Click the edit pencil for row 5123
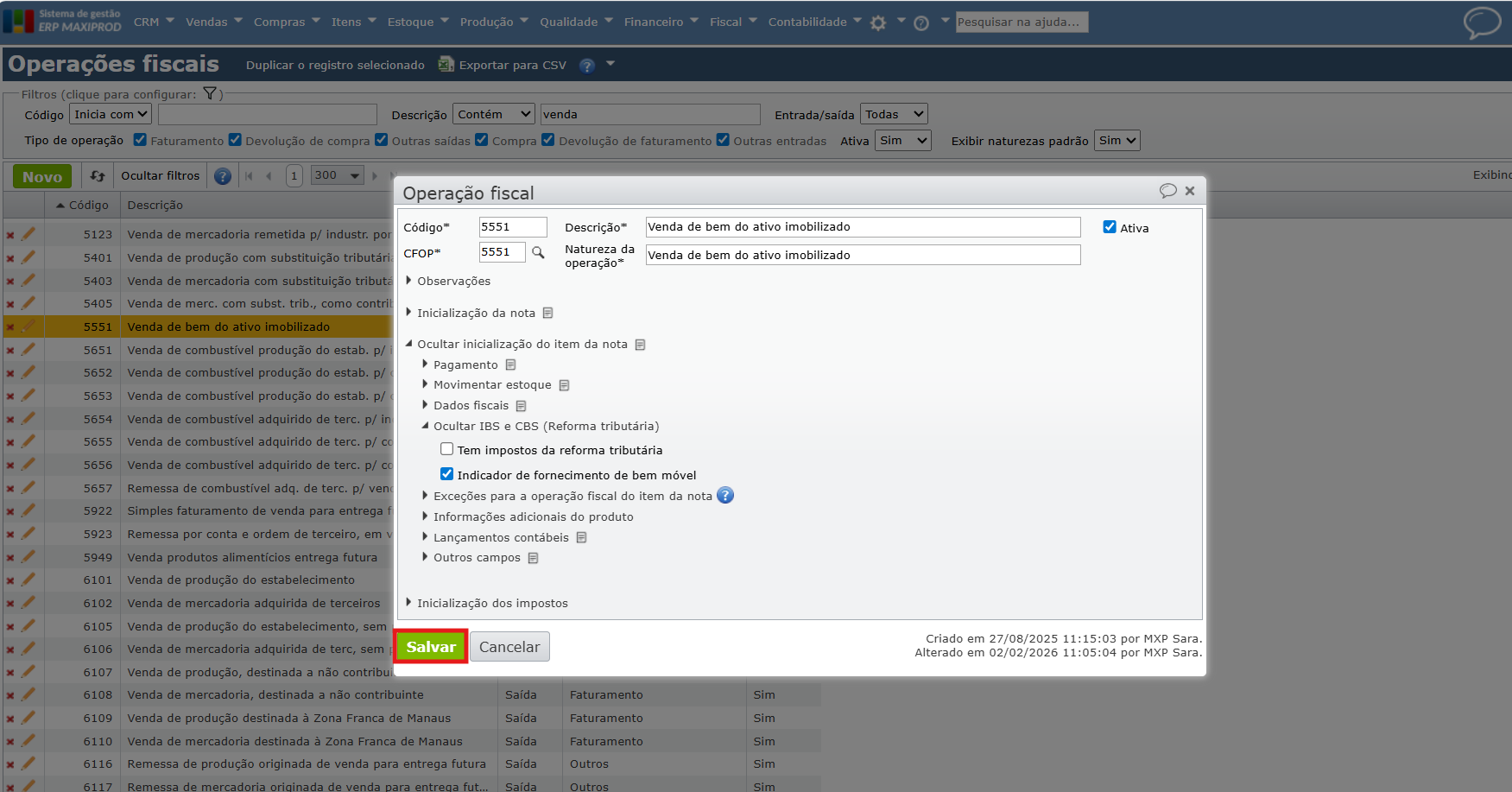Viewport: 1512px width, 792px height. pos(28,234)
